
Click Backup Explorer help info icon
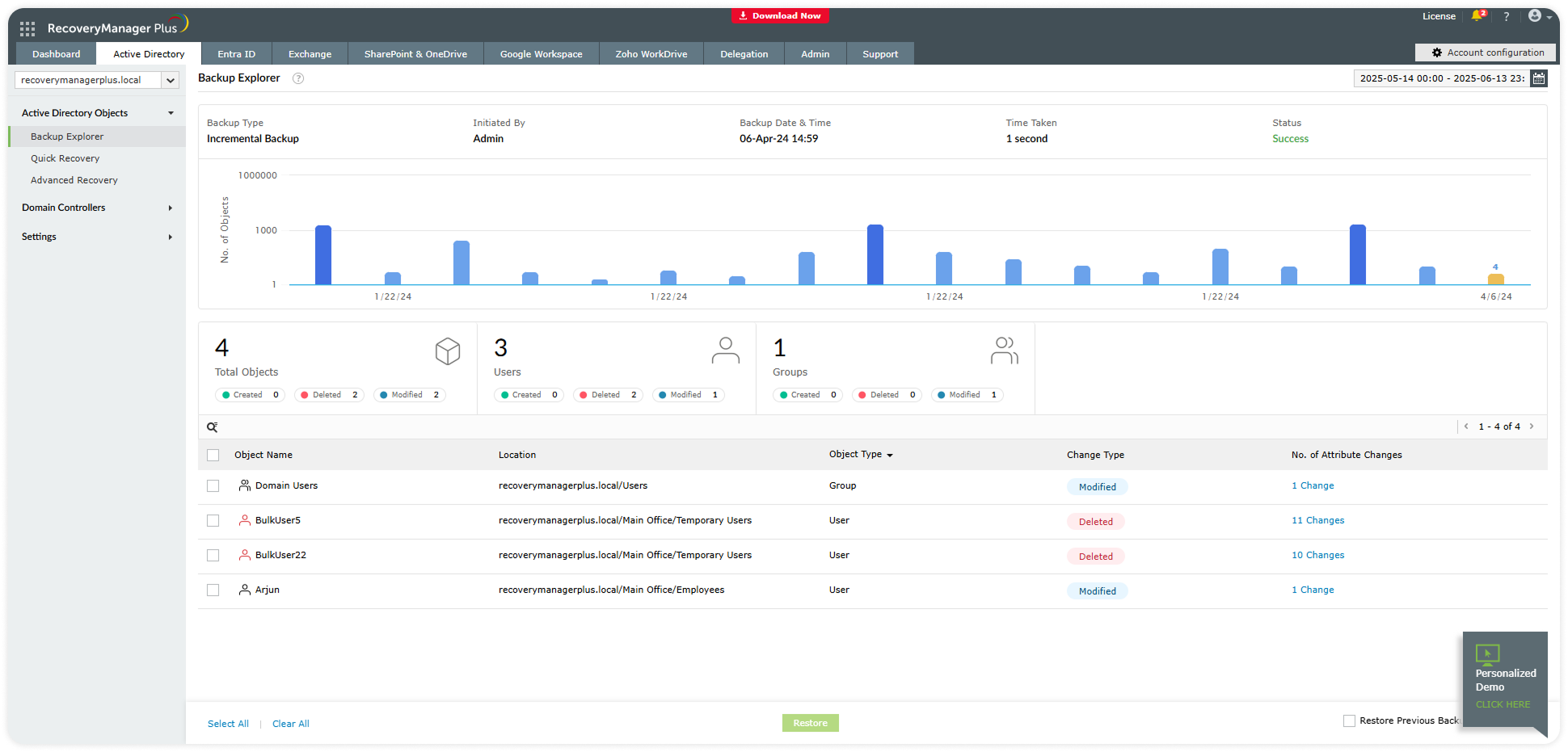(298, 78)
